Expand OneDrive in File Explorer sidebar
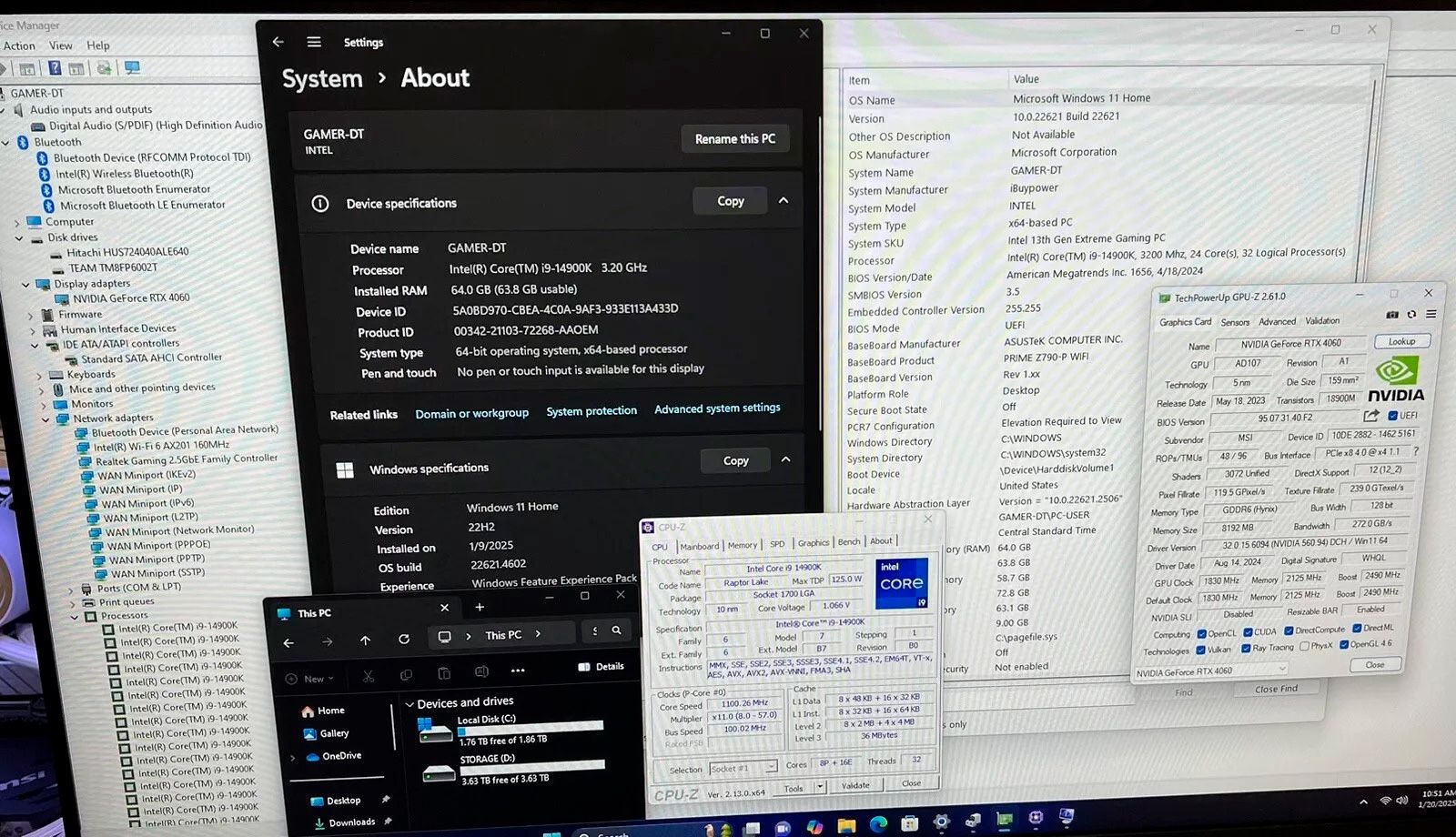Viewport: 1456px width, 837px height. (x=293, y=757)
